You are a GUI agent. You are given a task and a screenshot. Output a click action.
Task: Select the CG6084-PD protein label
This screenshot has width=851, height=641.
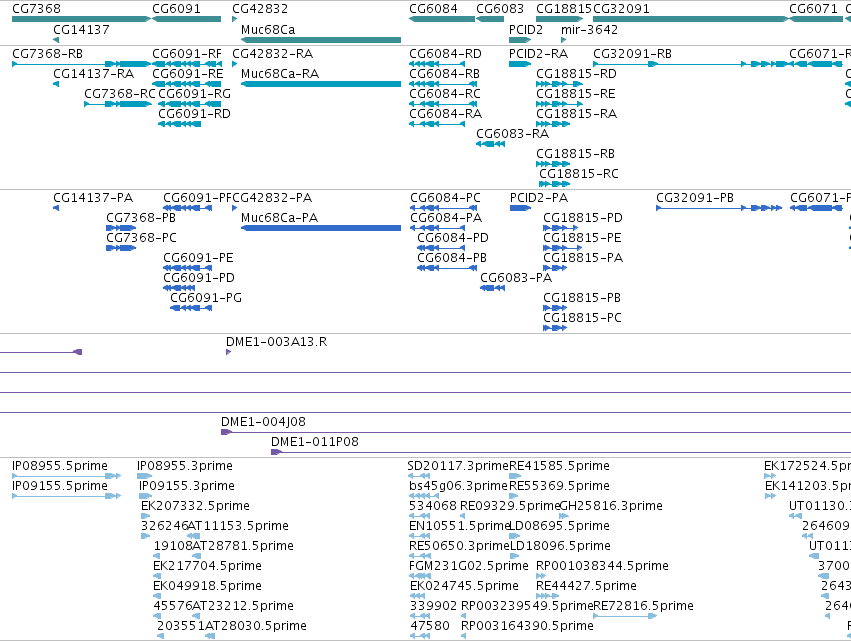pyautogui.click(x=453, y=238)
